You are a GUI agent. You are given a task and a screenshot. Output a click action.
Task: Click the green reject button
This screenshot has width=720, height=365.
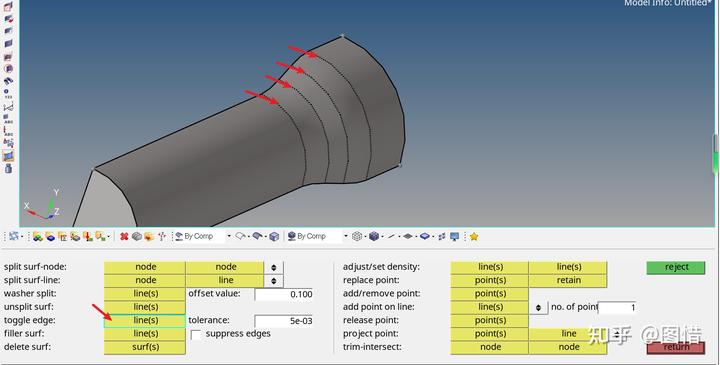click(x=676, y=267)
